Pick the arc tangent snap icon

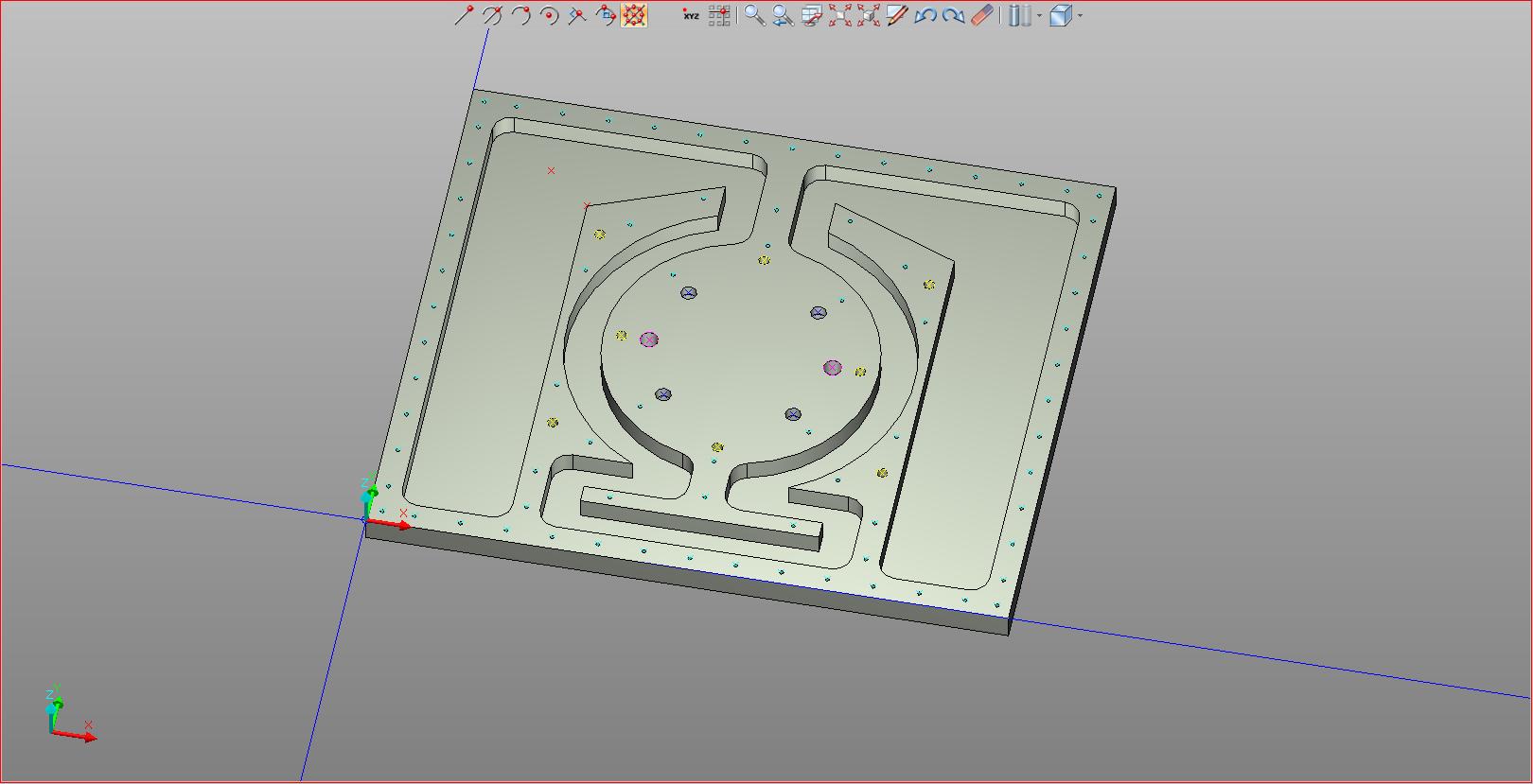click(520, 15)
